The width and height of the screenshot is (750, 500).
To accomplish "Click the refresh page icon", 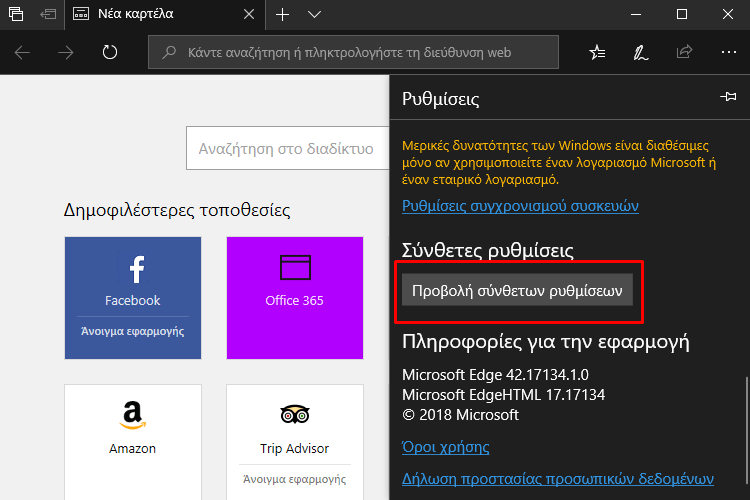I will click(x=110, y=52).
